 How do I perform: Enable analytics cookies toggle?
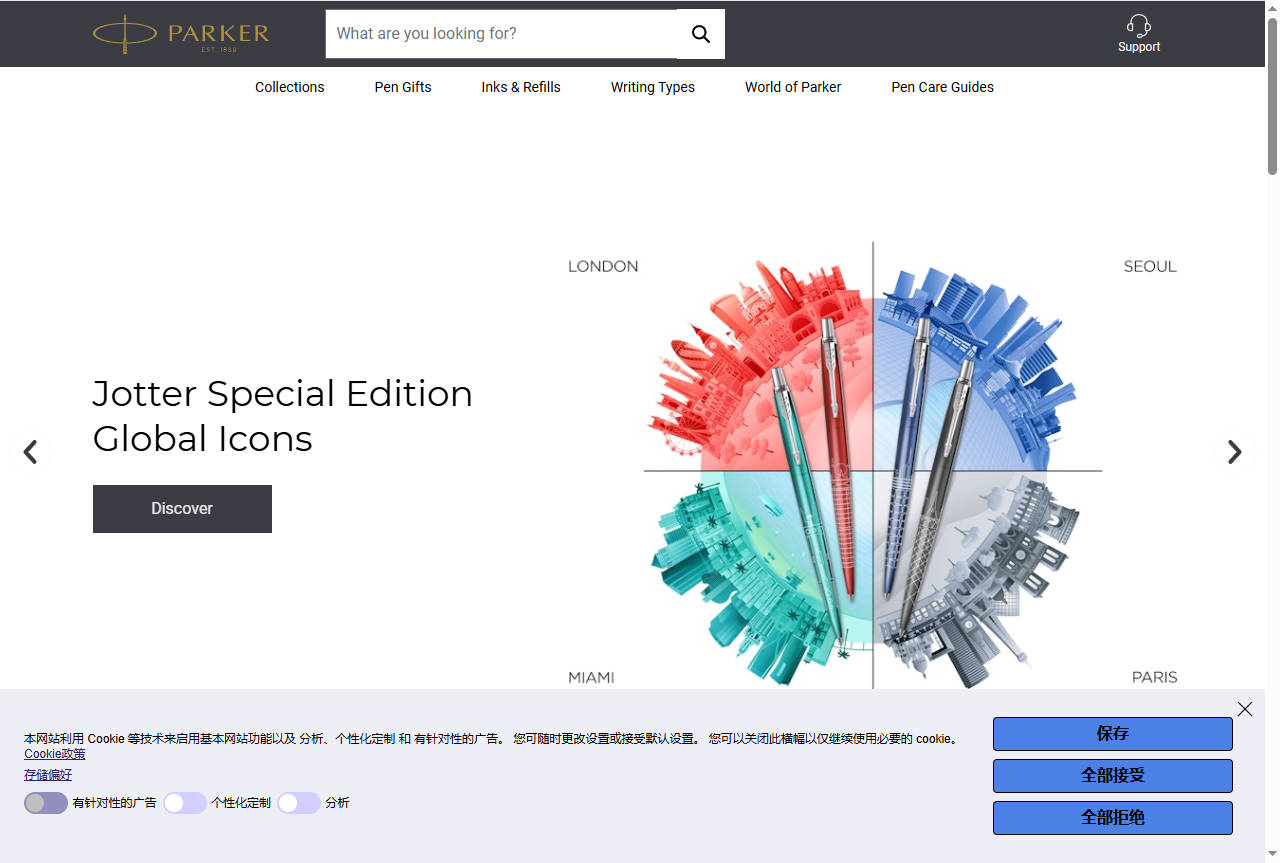298,803
